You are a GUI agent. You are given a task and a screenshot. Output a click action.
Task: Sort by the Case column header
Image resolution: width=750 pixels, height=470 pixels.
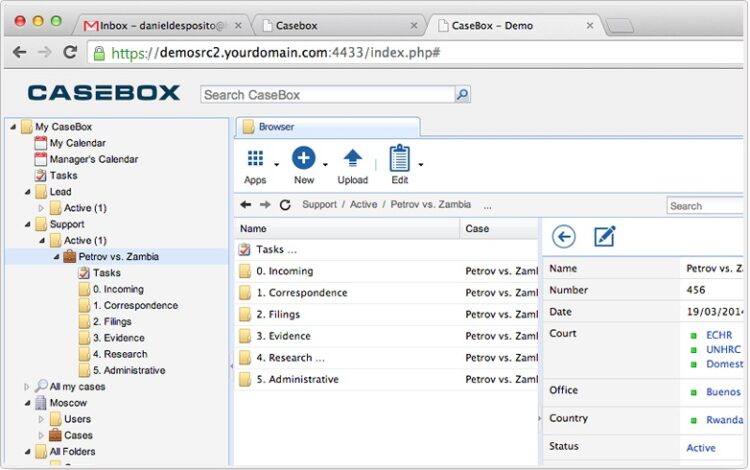499,229
